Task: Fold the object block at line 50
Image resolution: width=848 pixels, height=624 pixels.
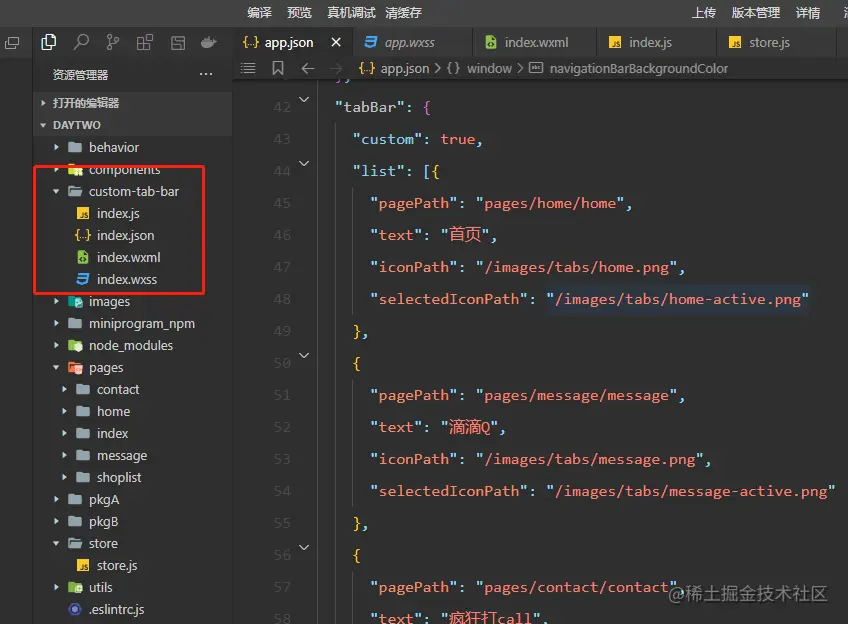Action: pos(304,355)
